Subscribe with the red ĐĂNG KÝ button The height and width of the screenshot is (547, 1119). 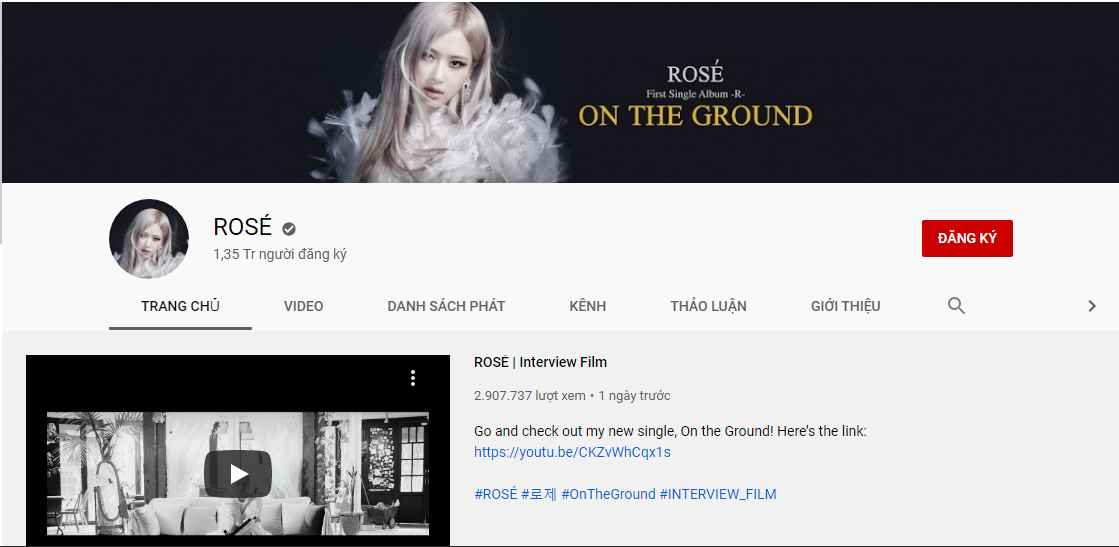tap(967, 239)
